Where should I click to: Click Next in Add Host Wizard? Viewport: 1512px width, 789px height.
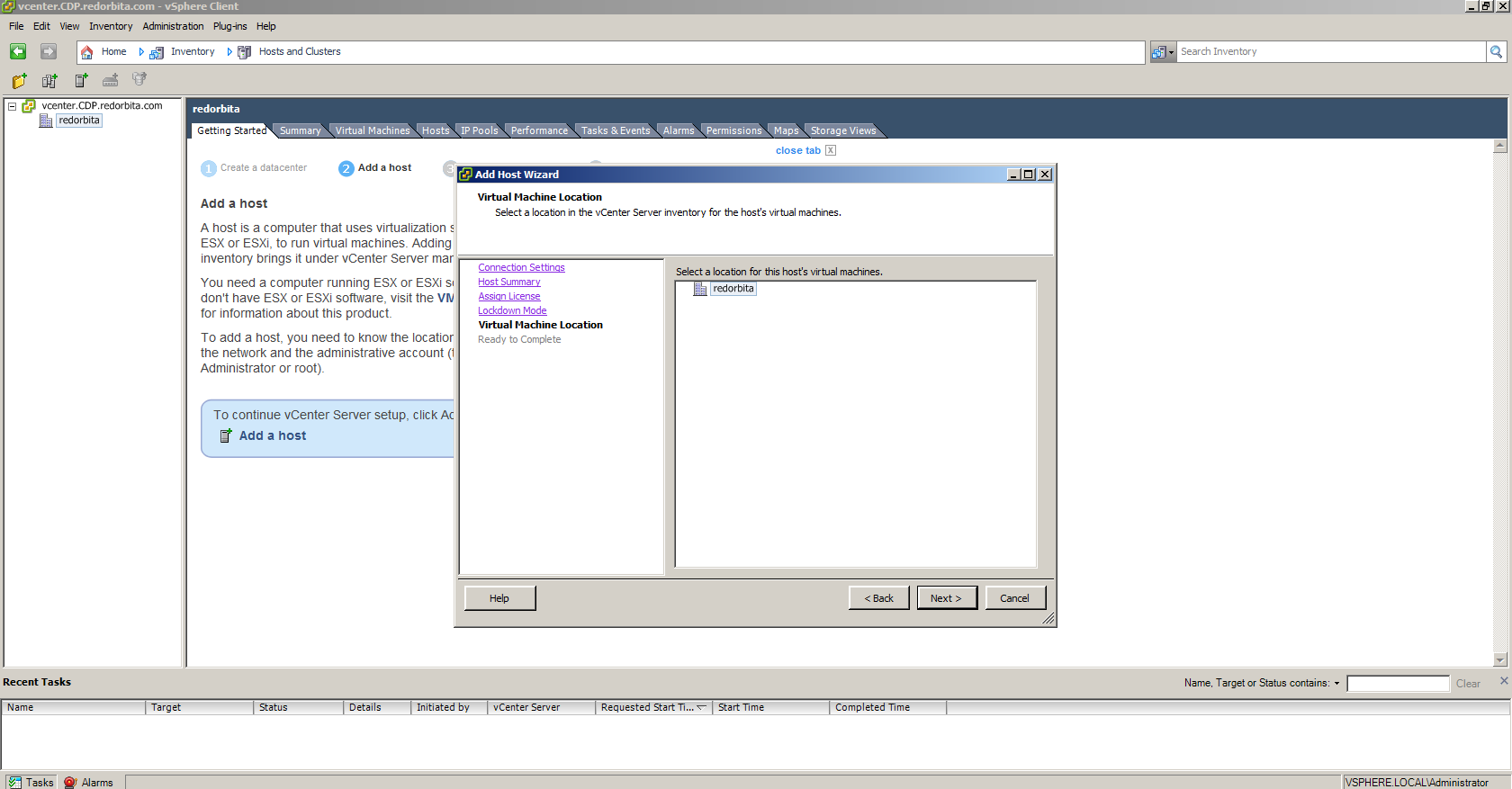click(946, 598)
